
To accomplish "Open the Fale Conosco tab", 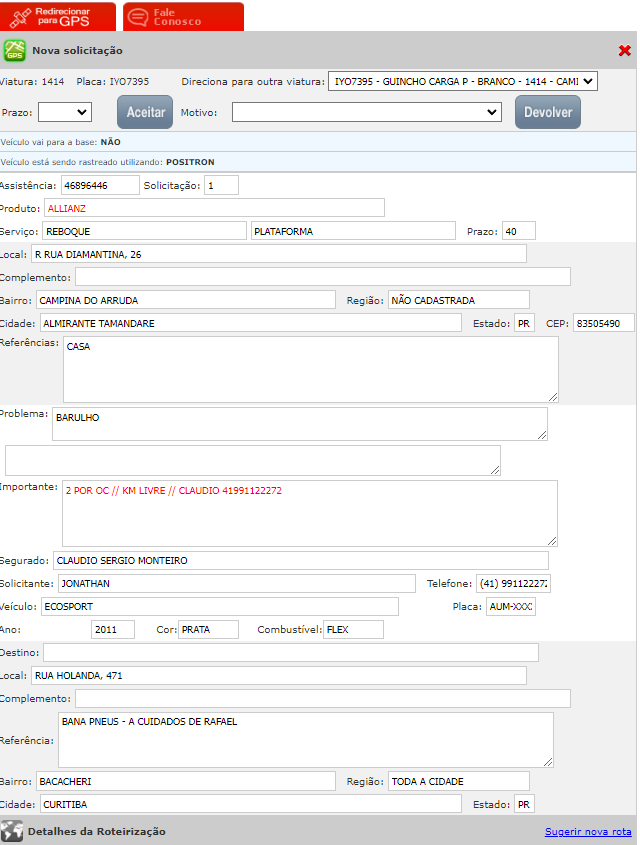I will (183, 16).
